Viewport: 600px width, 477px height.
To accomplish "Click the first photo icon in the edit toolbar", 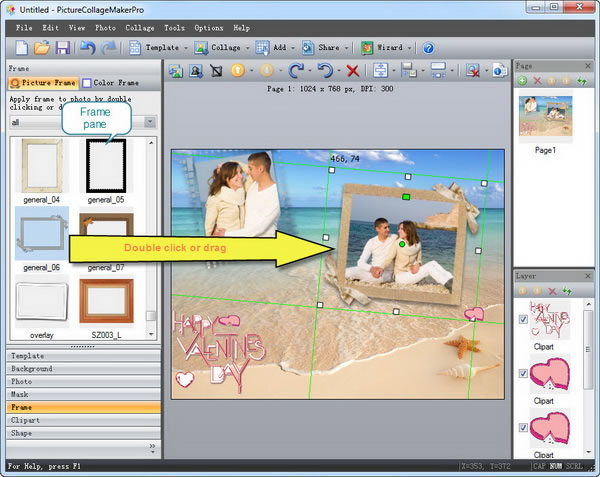I will 176,71.
